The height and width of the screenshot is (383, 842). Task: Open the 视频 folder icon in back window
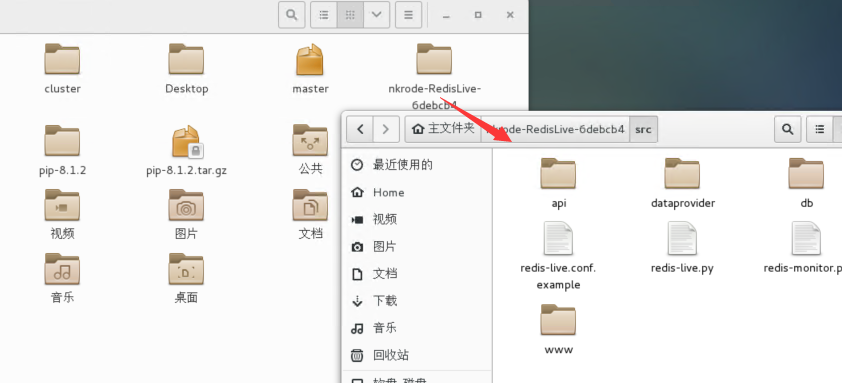pyautogui.click(x=62, y=205)
